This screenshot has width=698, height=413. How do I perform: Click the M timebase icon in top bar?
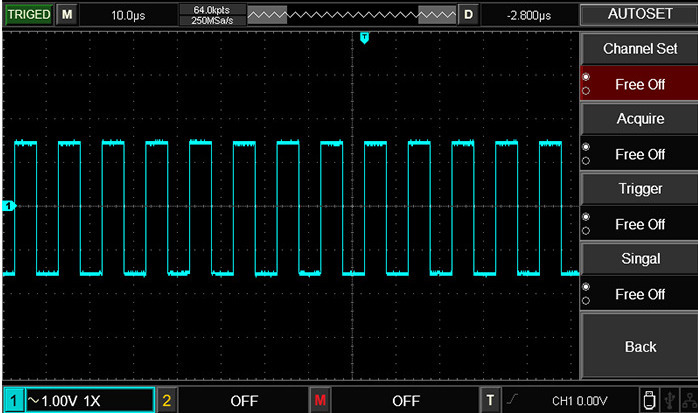(67, 15)
